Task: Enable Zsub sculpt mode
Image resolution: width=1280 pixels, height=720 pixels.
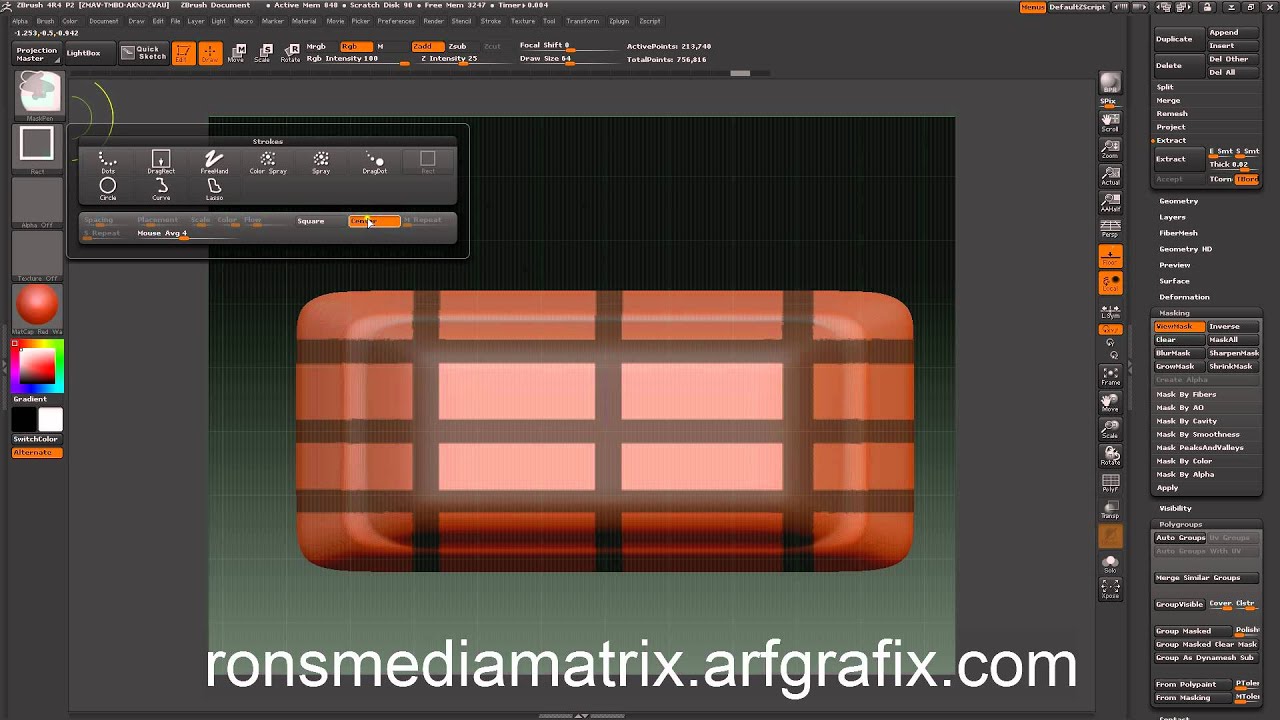Action: [457, 46]
